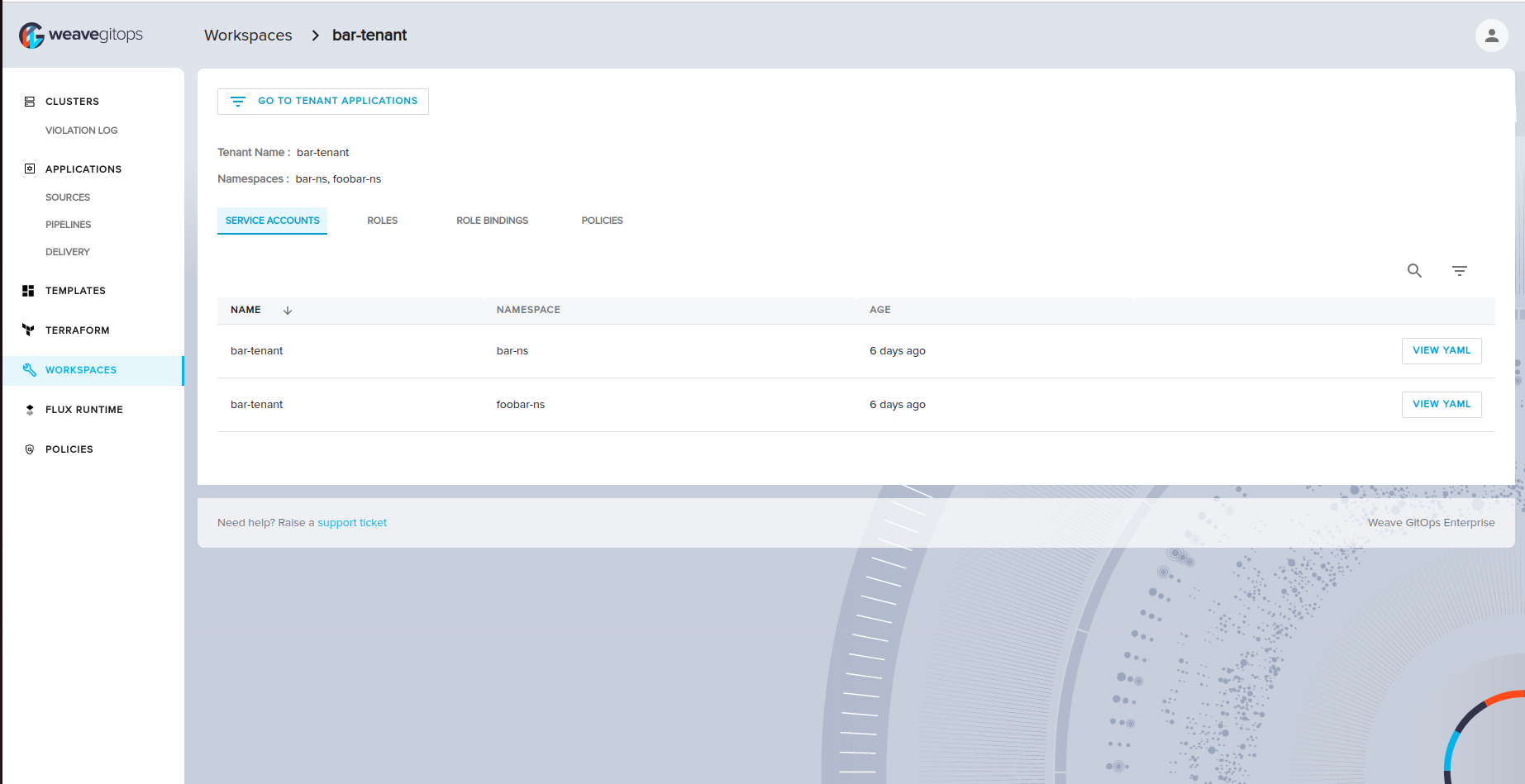Open Policies in the sidebar

tap(69, 449)
